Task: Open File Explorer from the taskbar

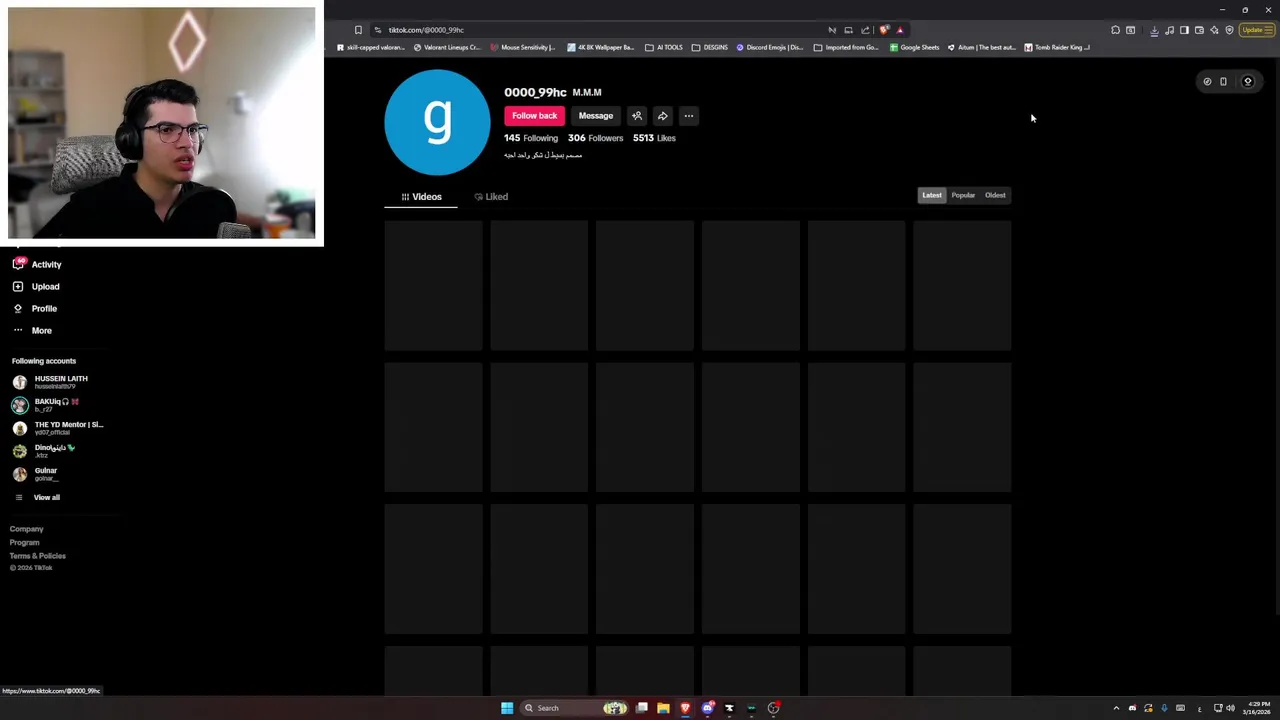Action: click(x=663, y=708)
